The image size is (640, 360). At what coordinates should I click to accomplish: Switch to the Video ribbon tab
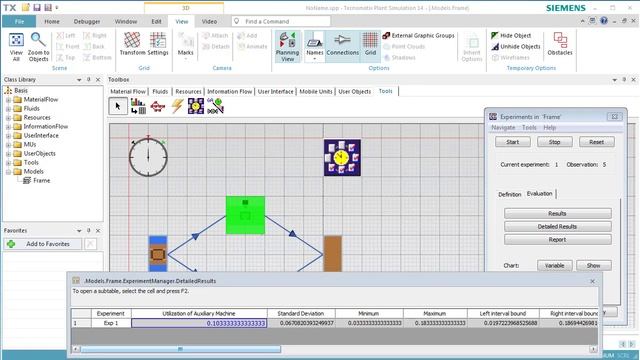(x=209, y=21)
